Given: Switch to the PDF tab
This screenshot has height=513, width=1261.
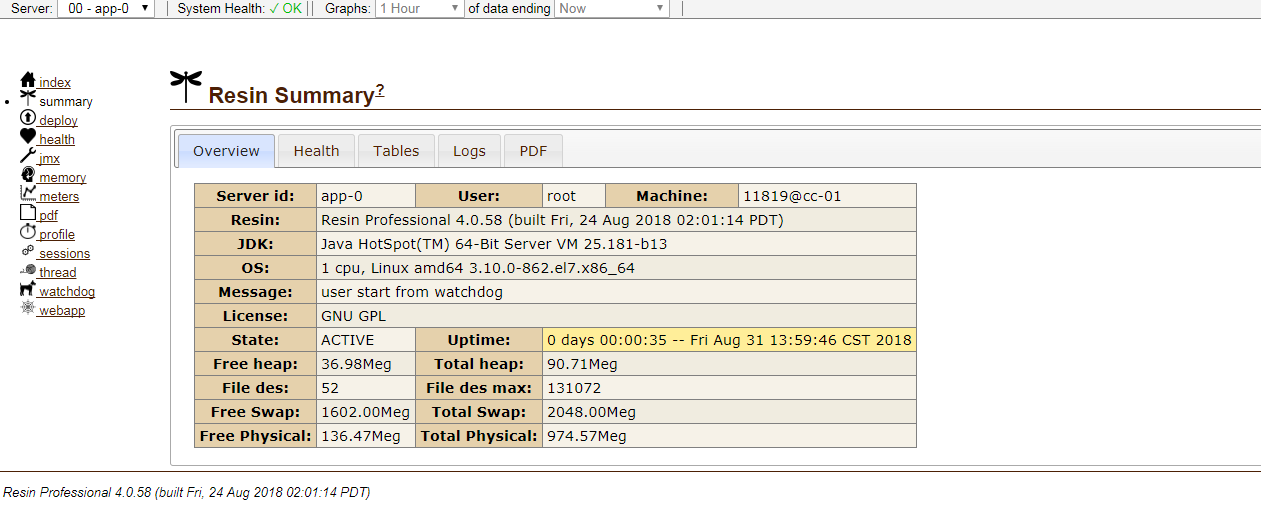Looking at the screenshot, I should pyautogui.click(x=533, y=151).
